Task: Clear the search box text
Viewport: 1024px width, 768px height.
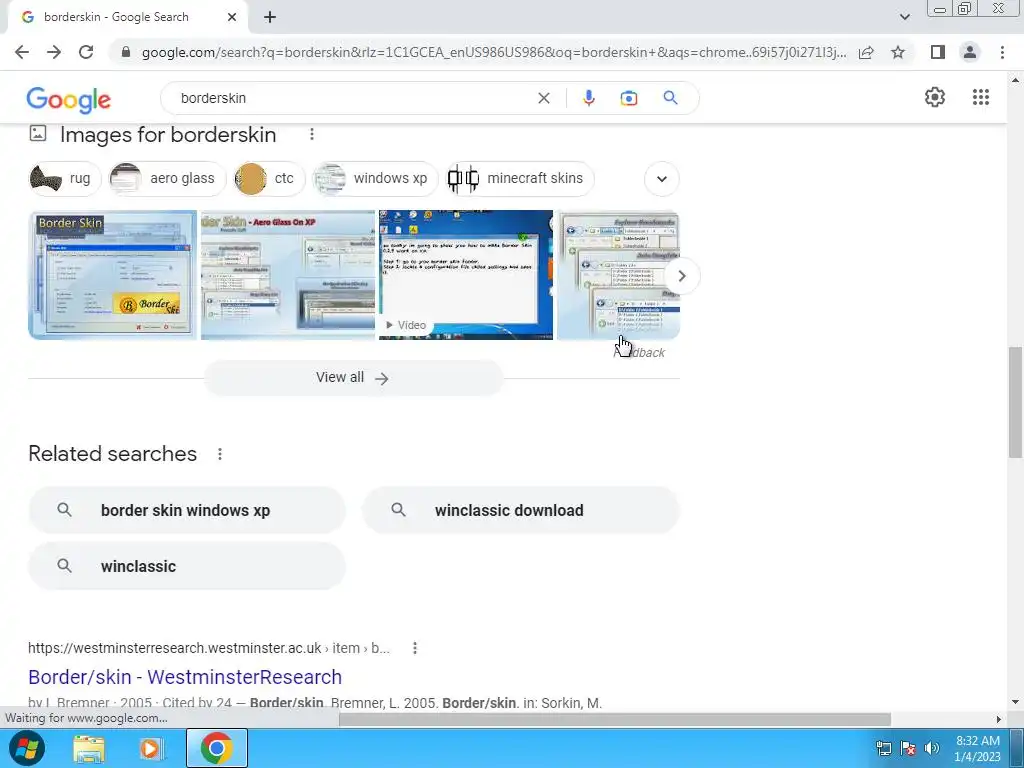Action: [543, 98]
